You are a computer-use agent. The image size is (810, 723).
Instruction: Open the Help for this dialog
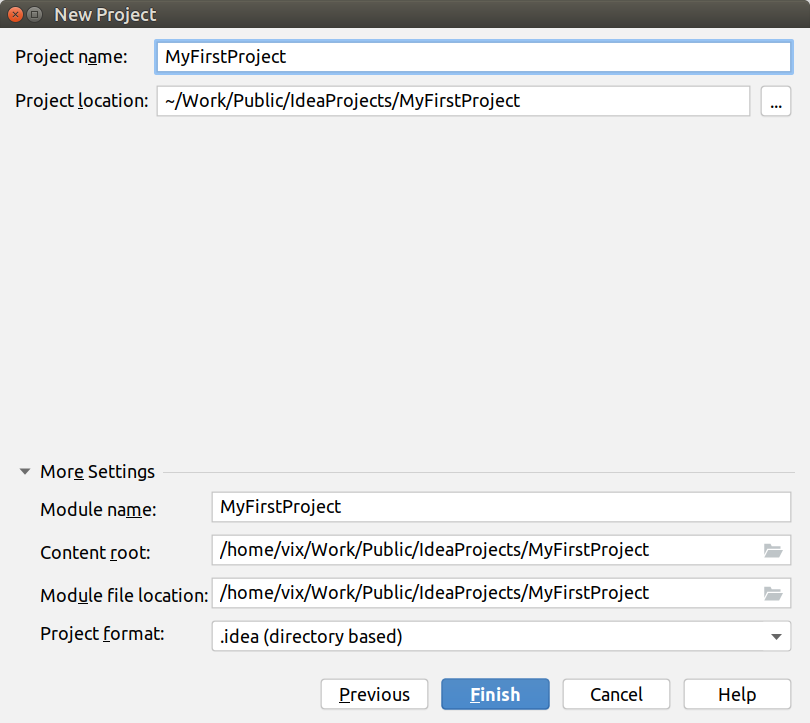tap(737, 694)
